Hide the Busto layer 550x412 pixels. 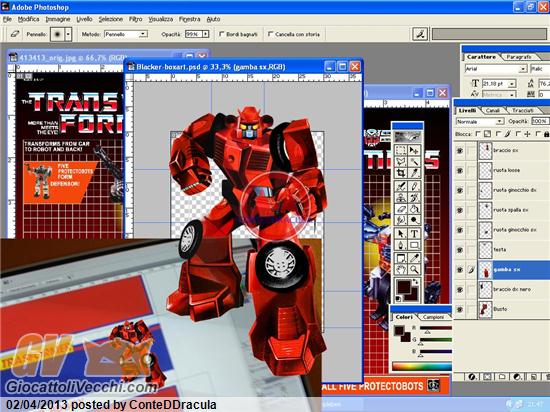460,309
